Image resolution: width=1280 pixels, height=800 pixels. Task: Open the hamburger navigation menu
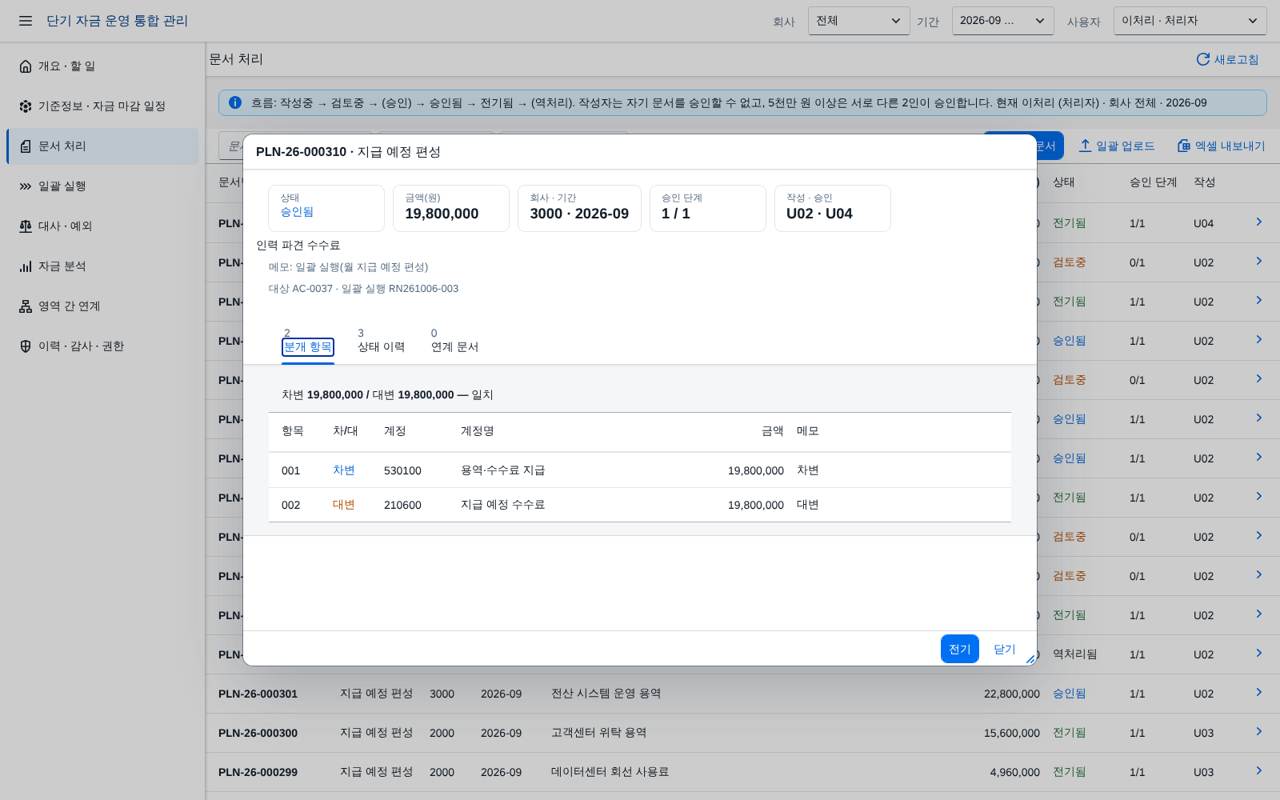point(26,21)
